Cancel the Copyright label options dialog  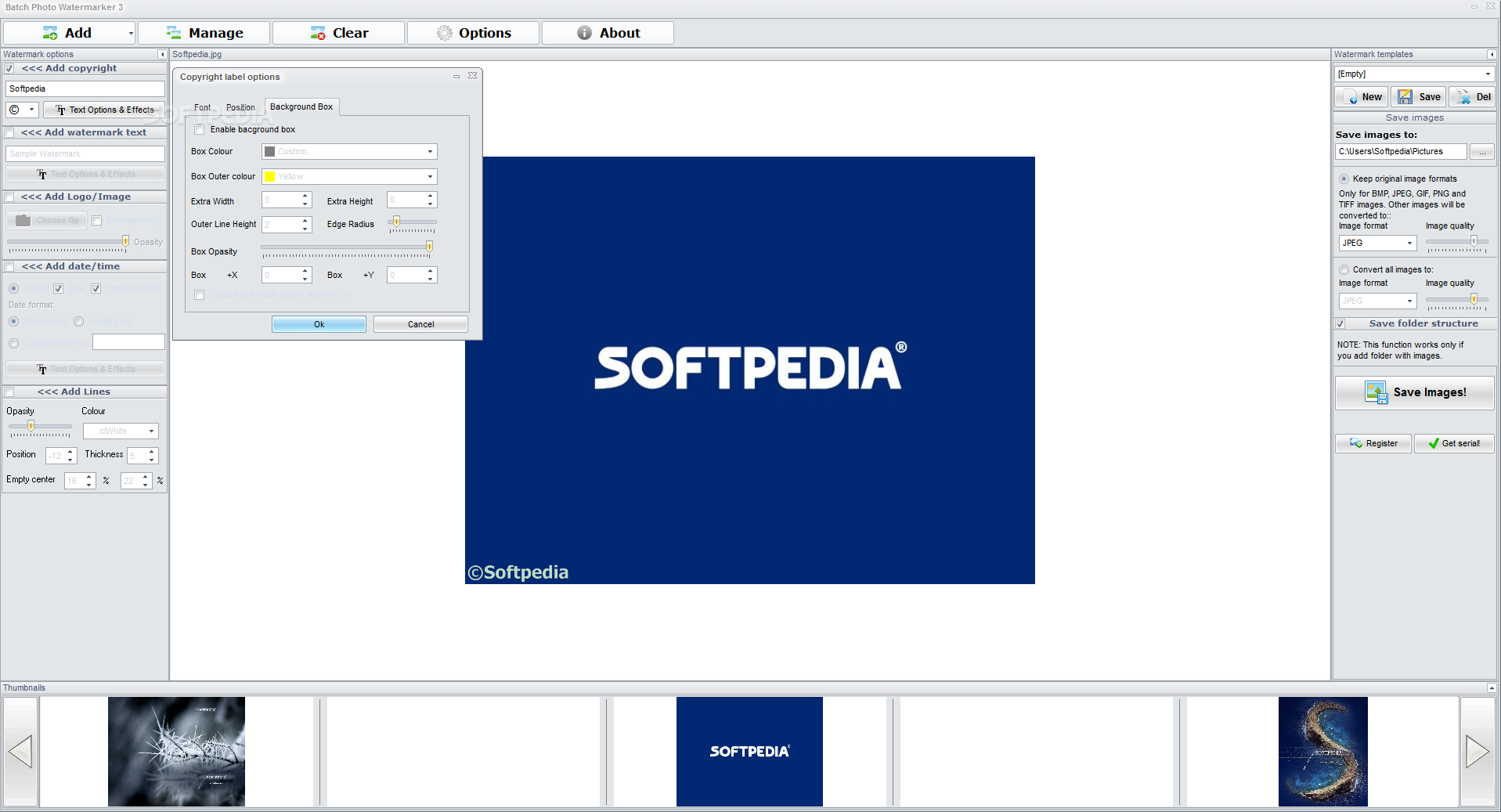pos(420,324)
